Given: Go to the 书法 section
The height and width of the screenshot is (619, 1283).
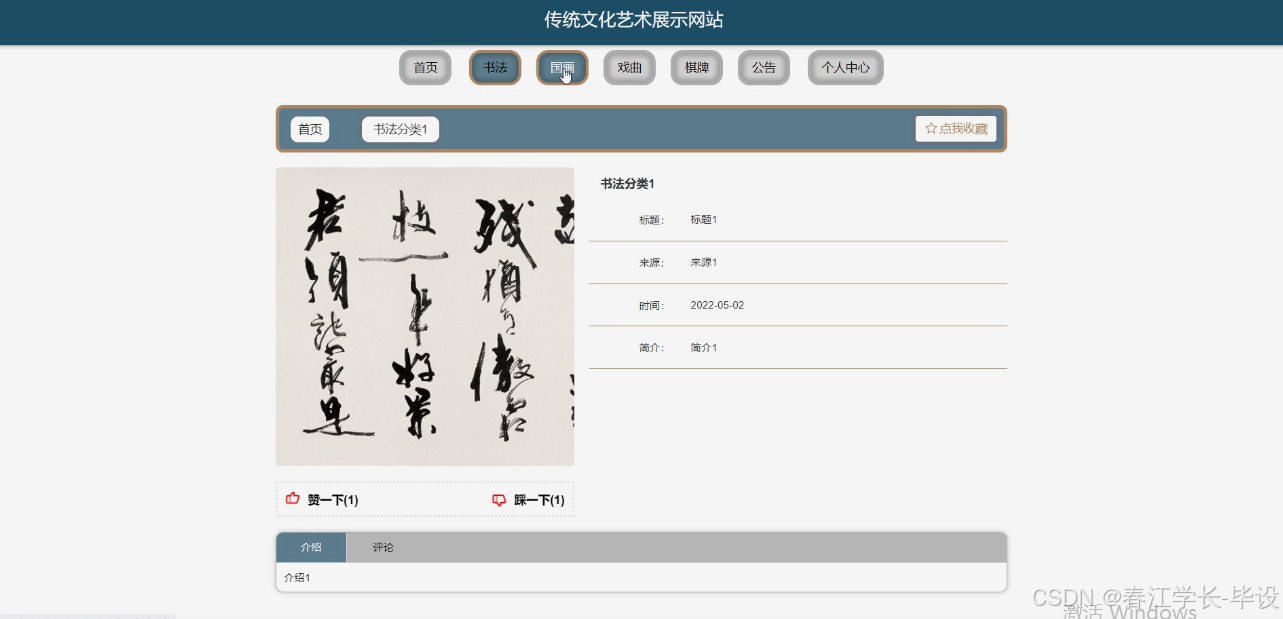Looking at the screenshot, I should pos(495,68).
